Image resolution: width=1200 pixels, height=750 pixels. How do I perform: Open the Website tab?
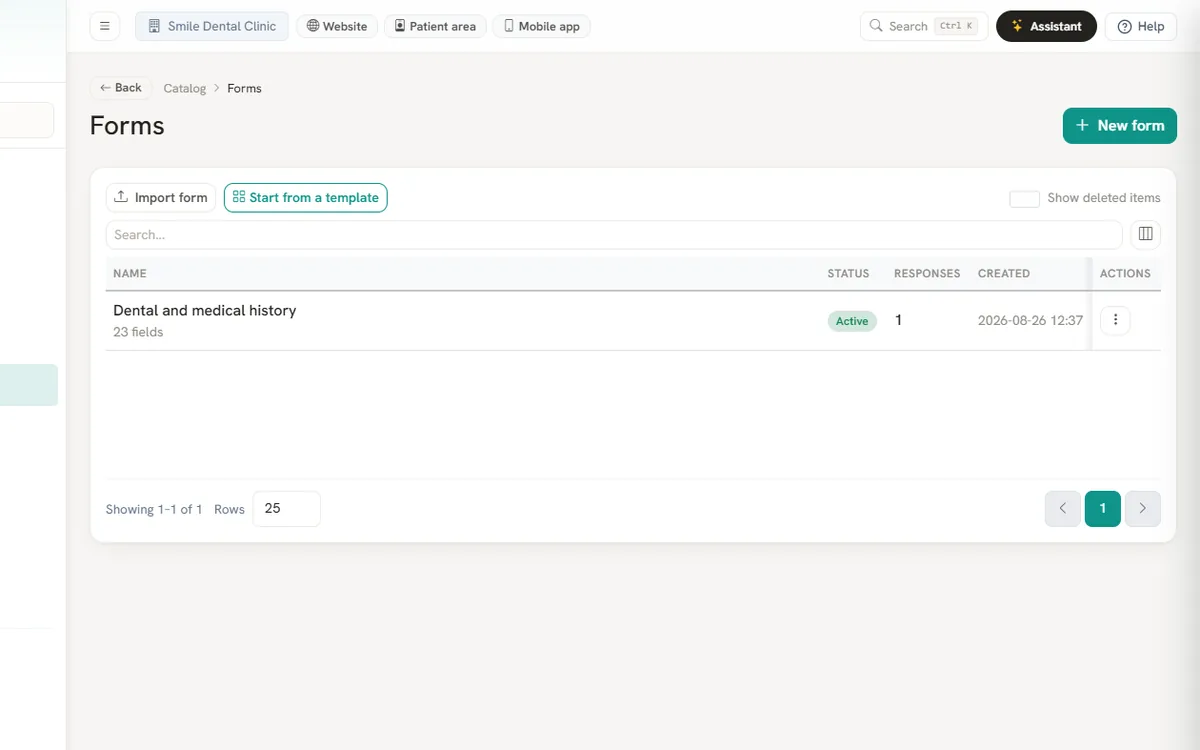[x=337, y=26]
